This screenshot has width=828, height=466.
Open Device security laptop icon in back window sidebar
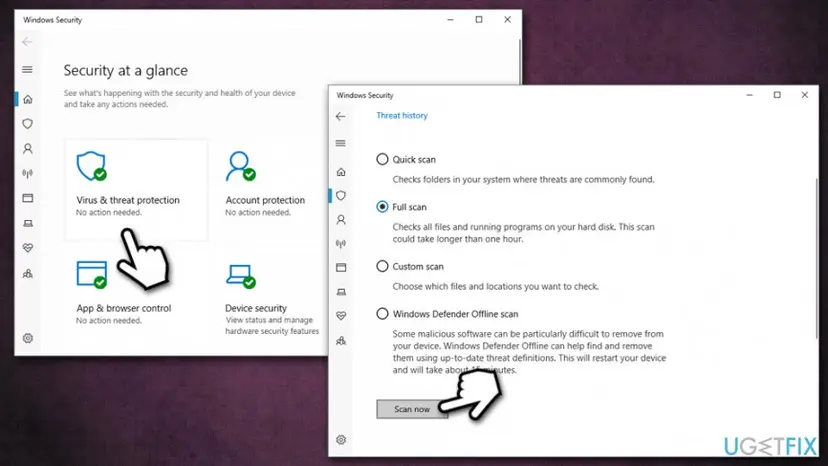pos(27,223)
